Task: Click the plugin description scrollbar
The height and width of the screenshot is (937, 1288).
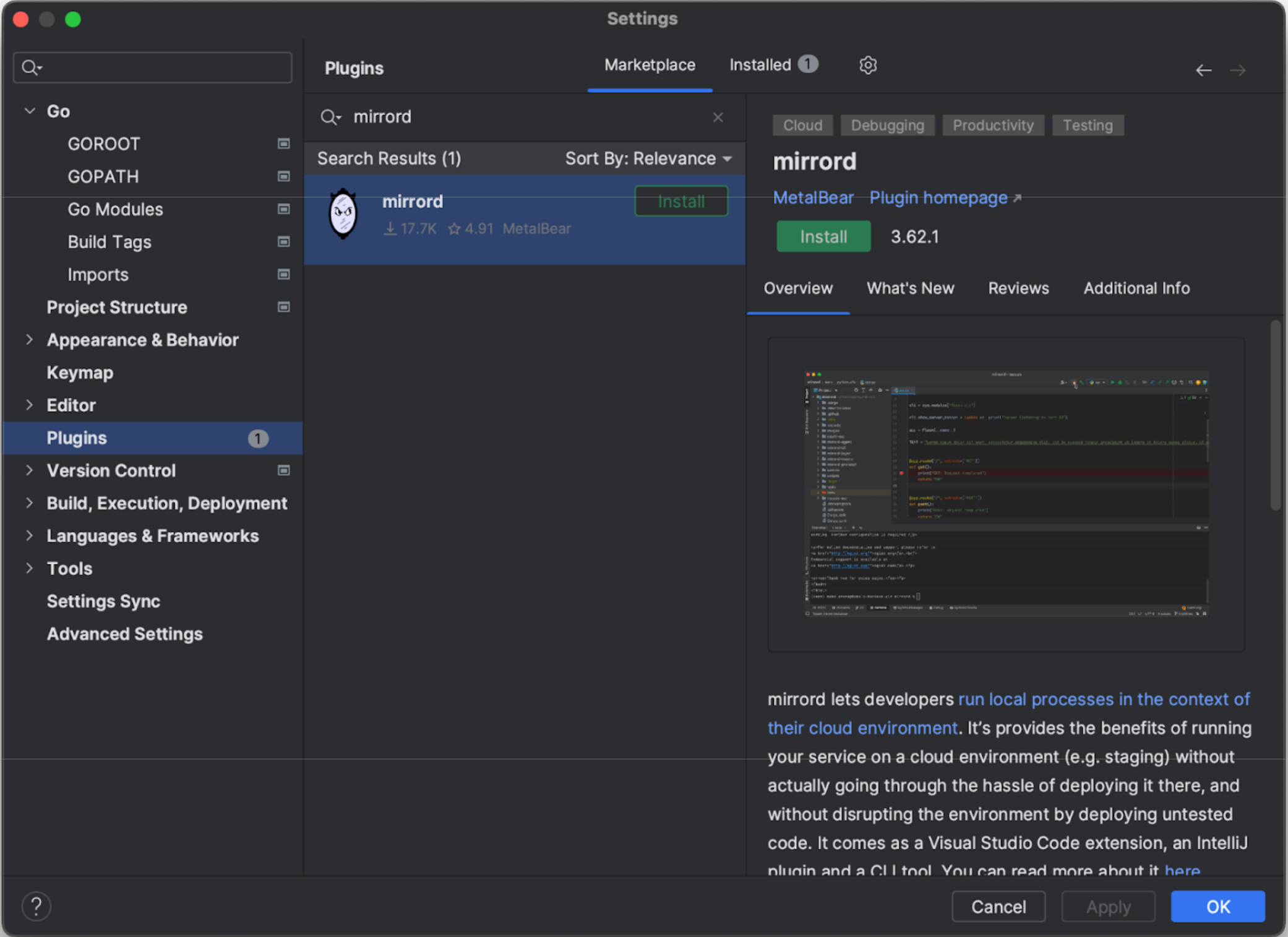Action: click(1275, 415)
